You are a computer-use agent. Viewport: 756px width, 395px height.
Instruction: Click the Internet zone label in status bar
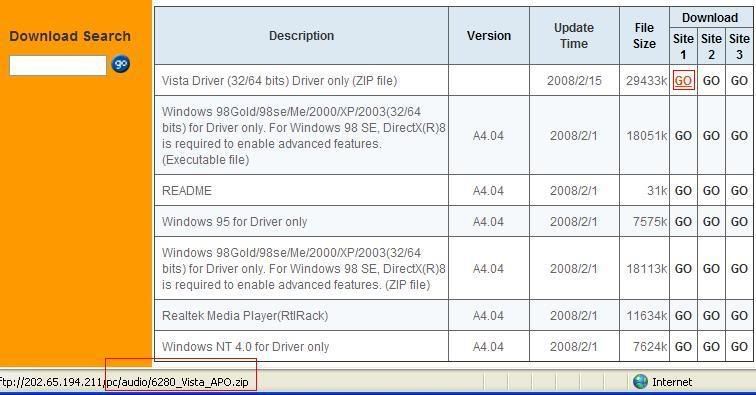[x=672, y=382]
